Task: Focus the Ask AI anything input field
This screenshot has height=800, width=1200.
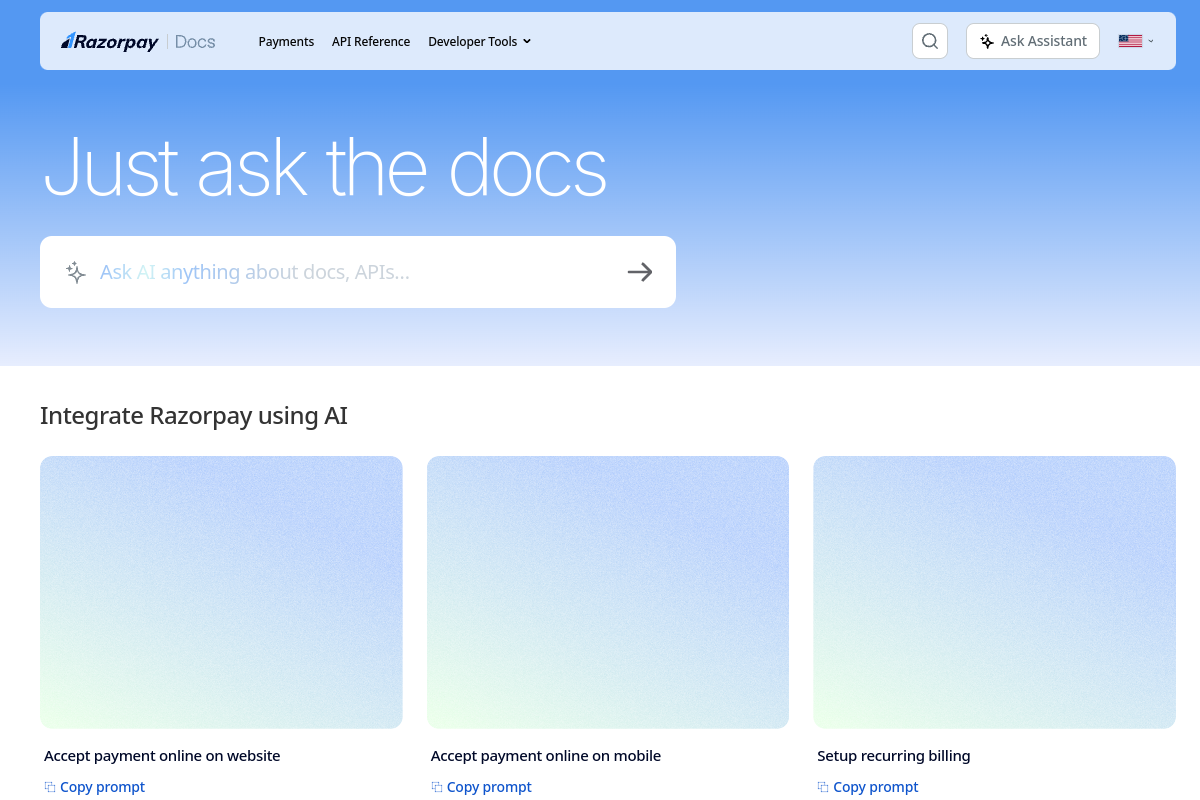Action: coord(358,272)
